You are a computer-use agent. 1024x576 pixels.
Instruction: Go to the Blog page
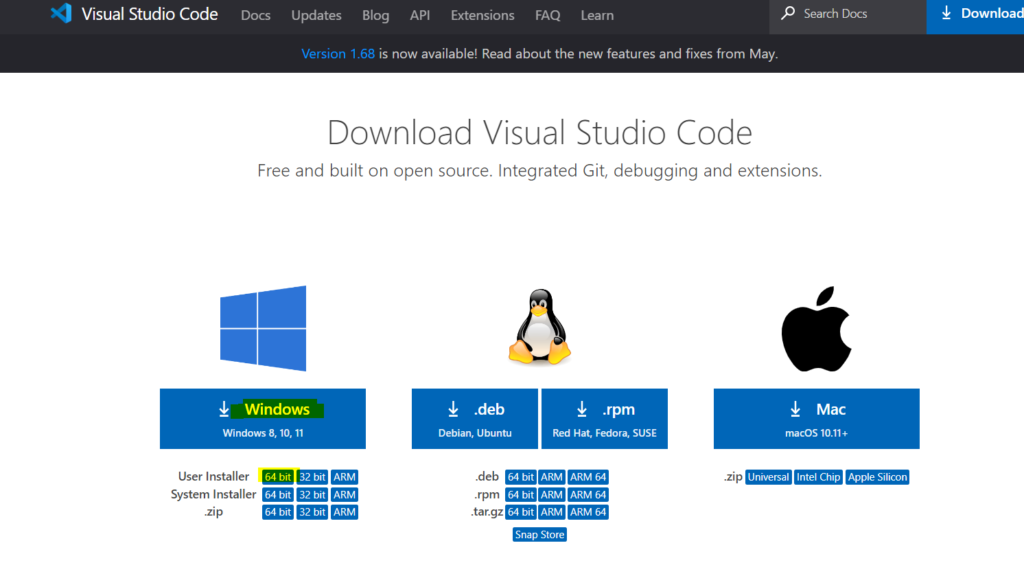(x=376, y=15)
